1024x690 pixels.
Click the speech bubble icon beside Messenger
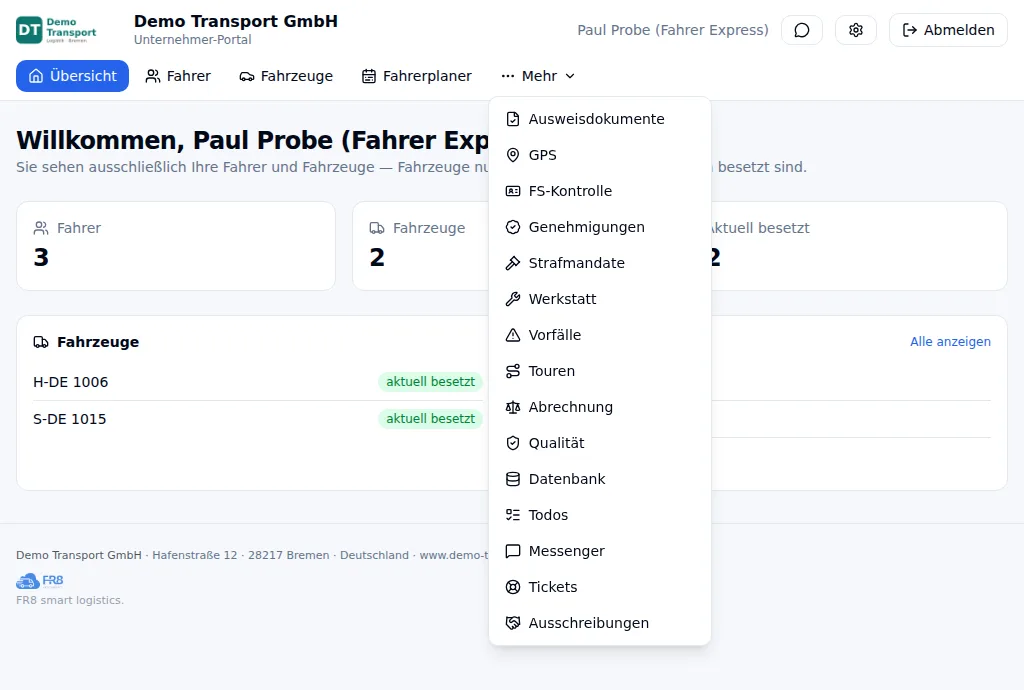513,550
